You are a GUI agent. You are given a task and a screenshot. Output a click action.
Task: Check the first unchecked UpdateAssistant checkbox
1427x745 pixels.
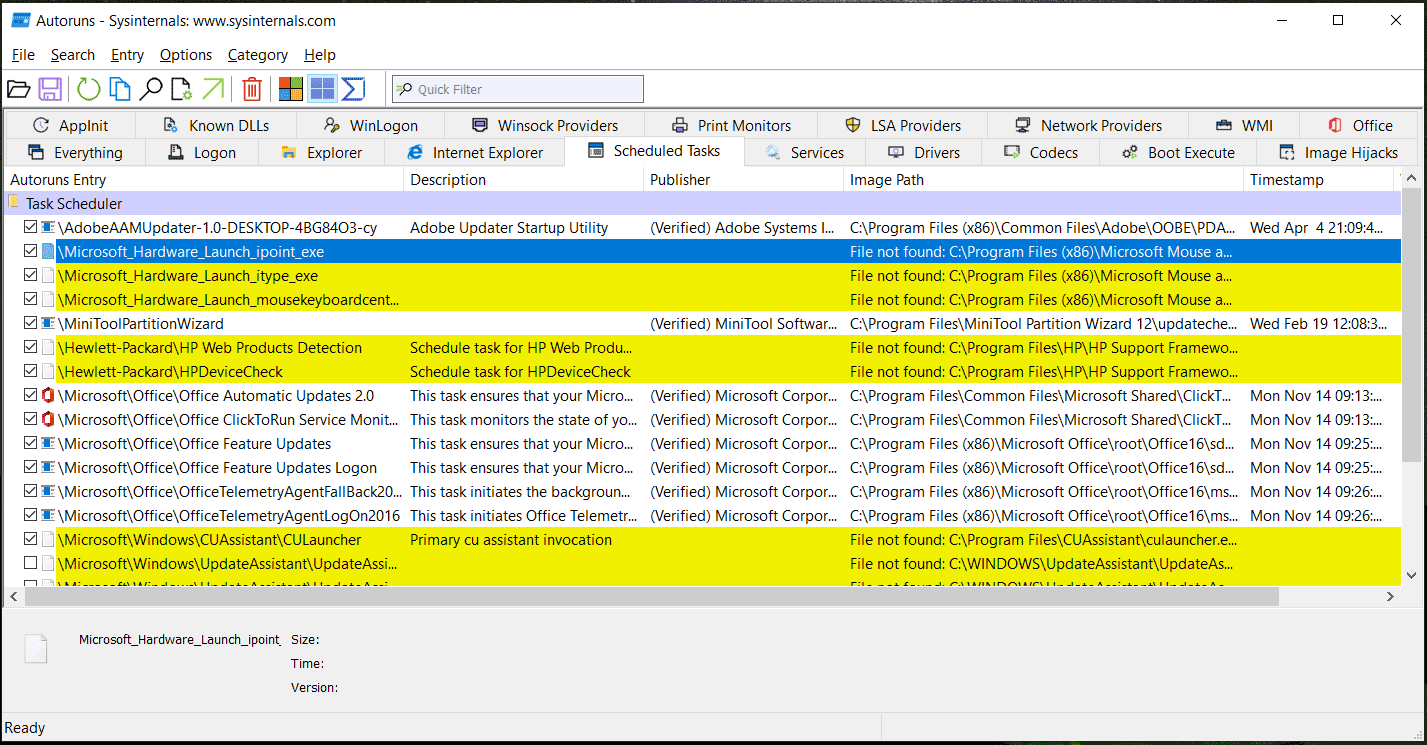[31, 564]
